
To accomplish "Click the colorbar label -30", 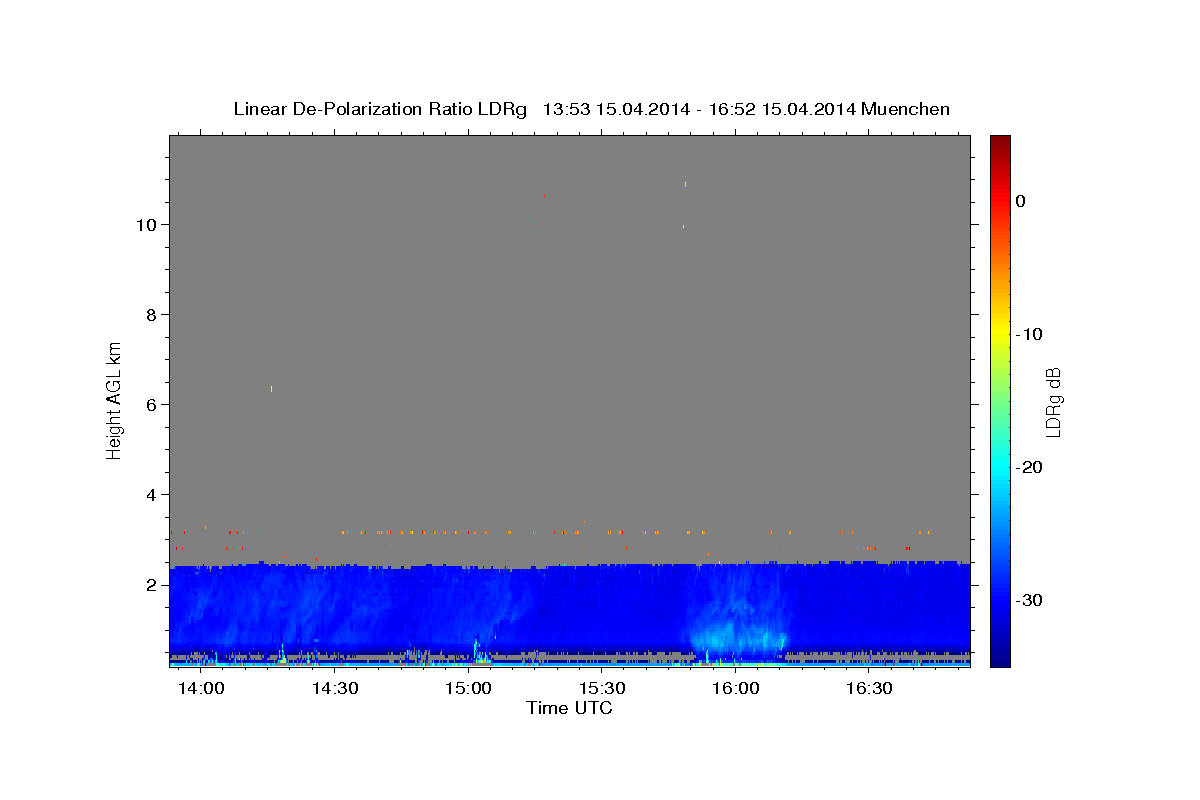I will [x=1030, y=600].
